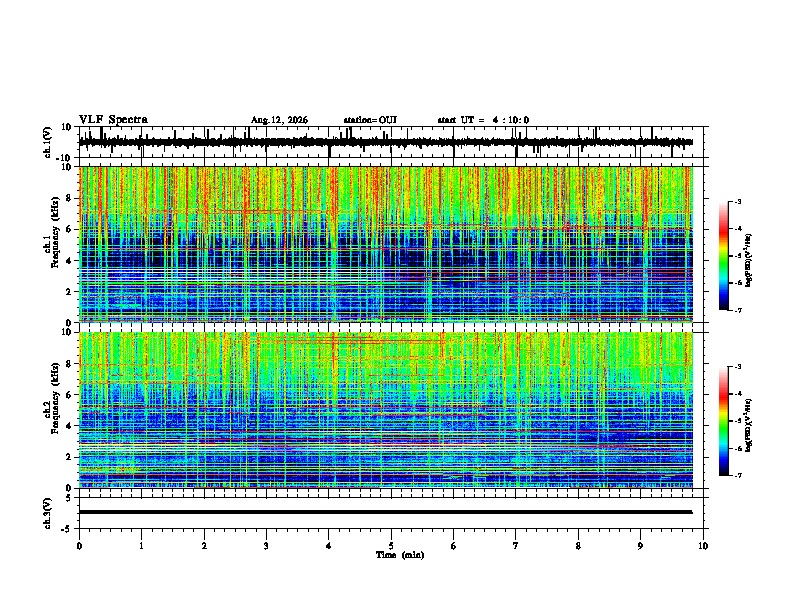Click the "ch.3(V)" axis label

[48, 513]
